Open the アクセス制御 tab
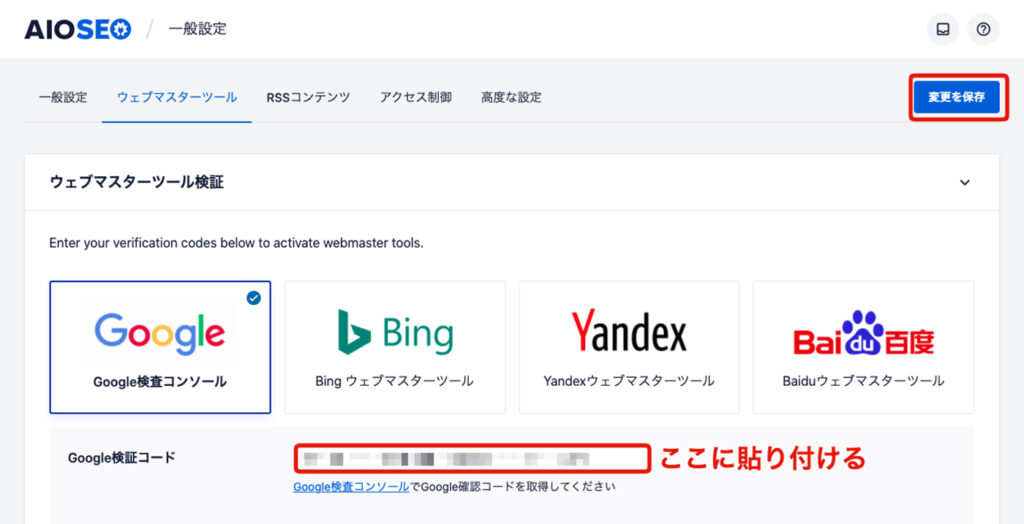 click(416, 98)
